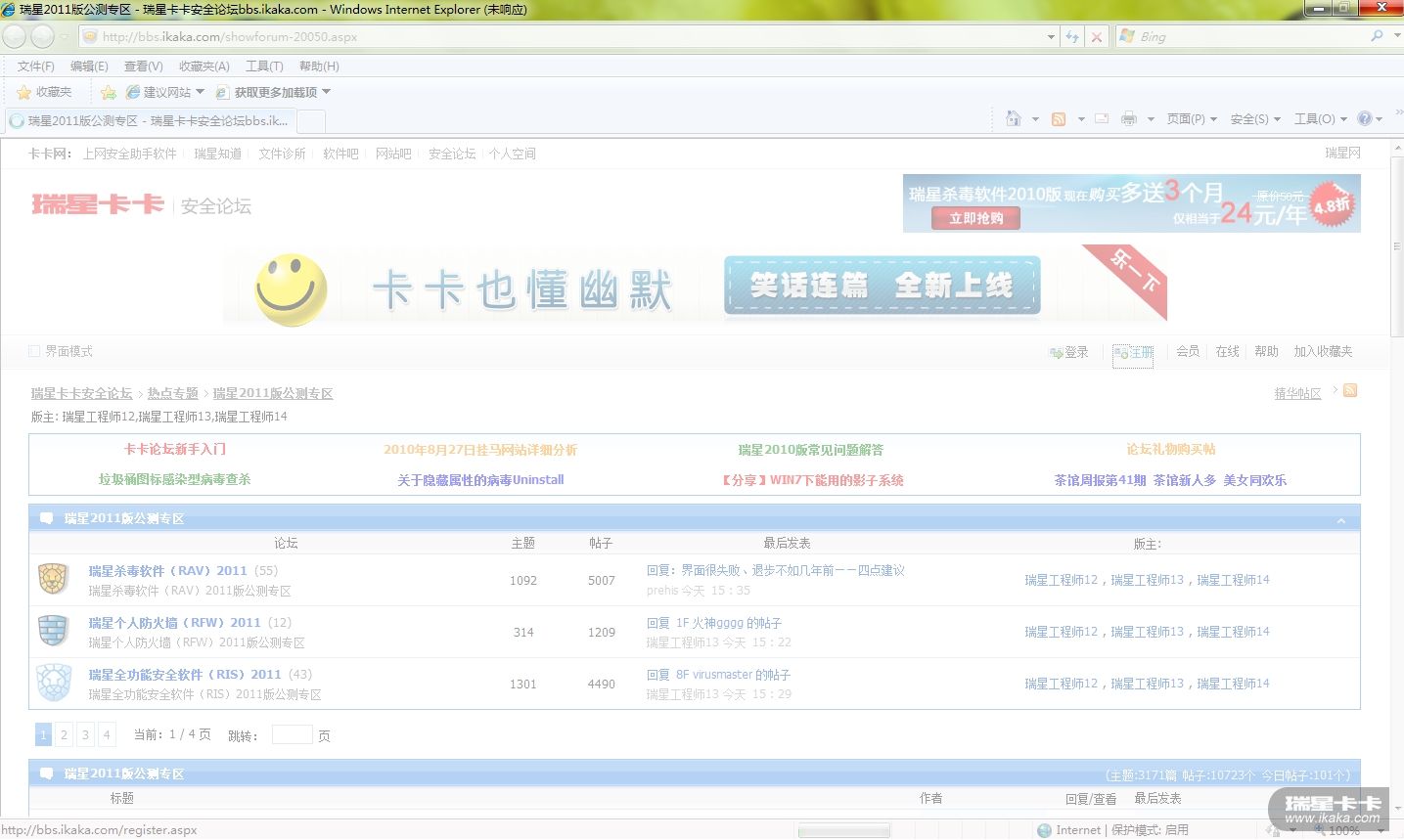The image size is (1404, 840).
Task: Click the status bar loading progress bar
Action: point(844,830)
